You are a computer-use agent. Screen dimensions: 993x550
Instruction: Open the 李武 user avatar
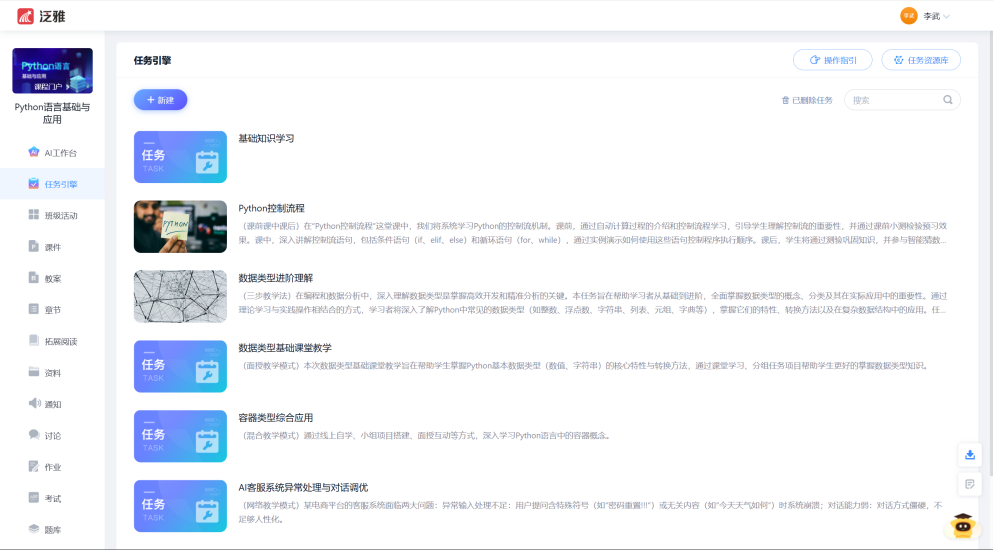click(x=909, y=16)
